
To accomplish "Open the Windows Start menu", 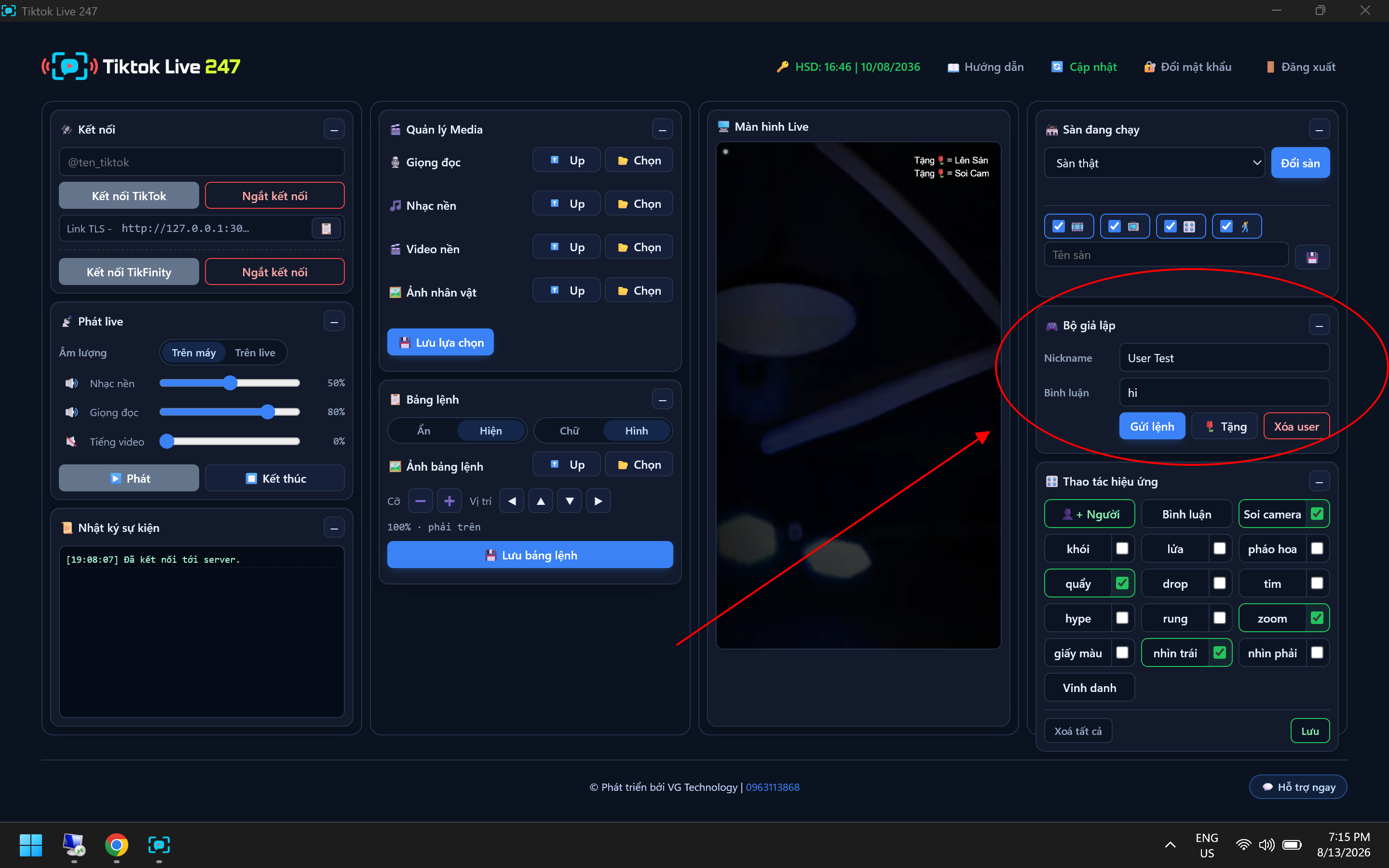I will click(31, 844).
